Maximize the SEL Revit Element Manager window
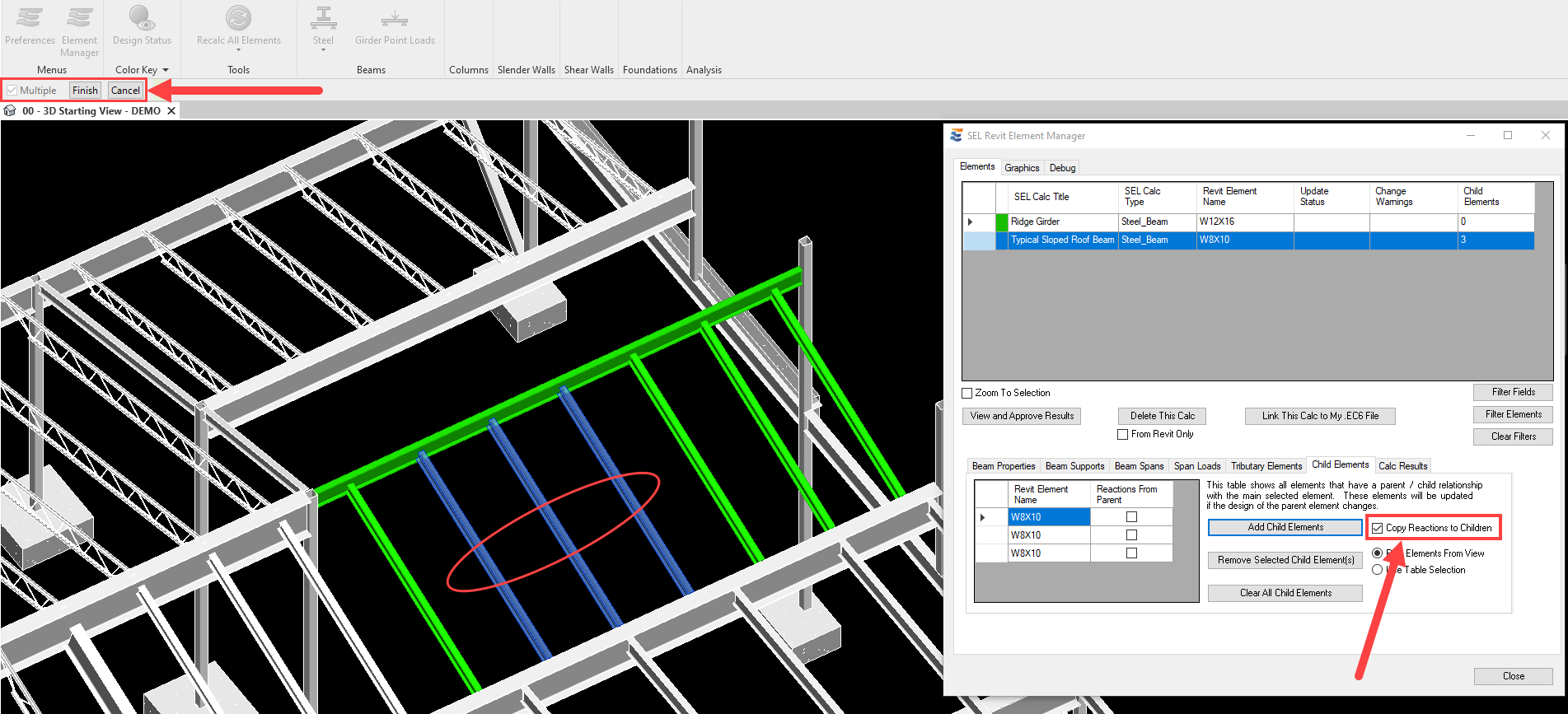 click(x=1508, y=135)
